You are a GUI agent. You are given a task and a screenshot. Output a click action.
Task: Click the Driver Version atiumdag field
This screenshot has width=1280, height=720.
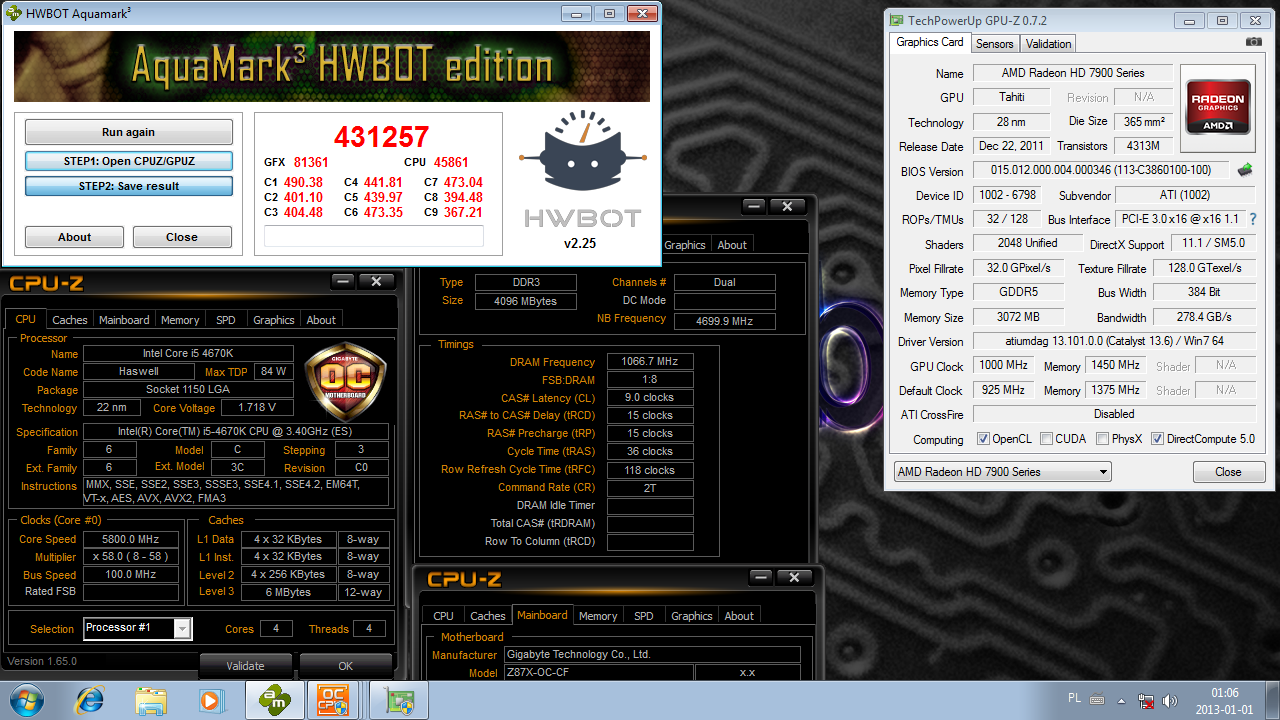click(x=1115, y=341)
